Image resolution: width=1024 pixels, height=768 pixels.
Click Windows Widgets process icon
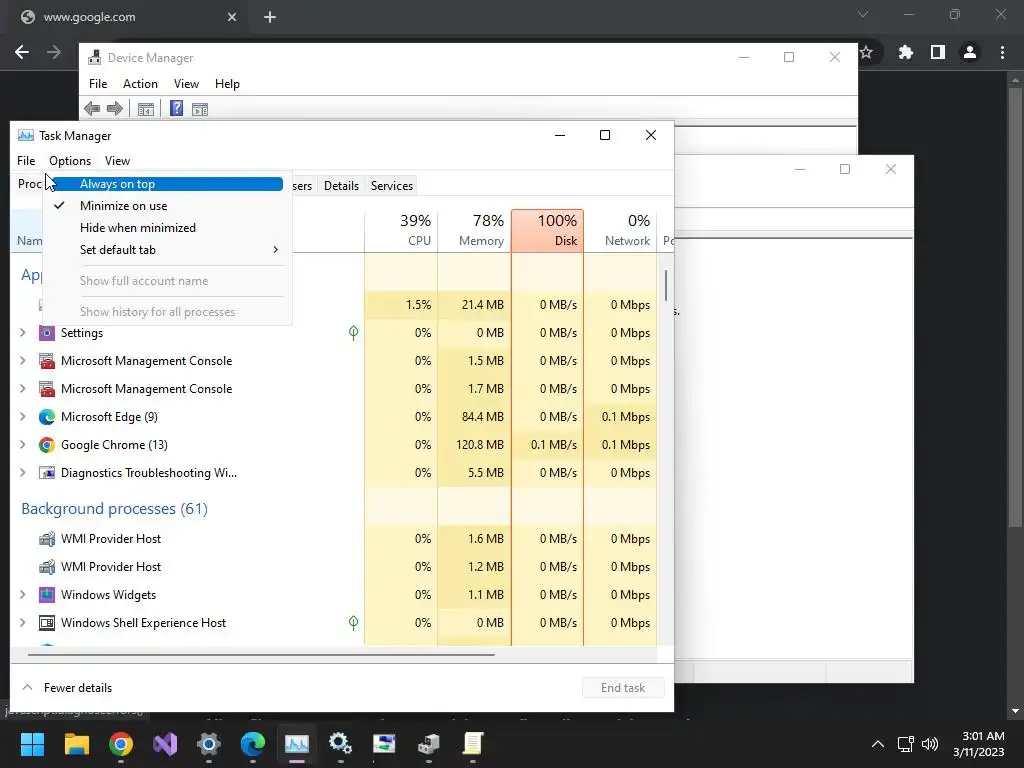[x=47, y=595]
